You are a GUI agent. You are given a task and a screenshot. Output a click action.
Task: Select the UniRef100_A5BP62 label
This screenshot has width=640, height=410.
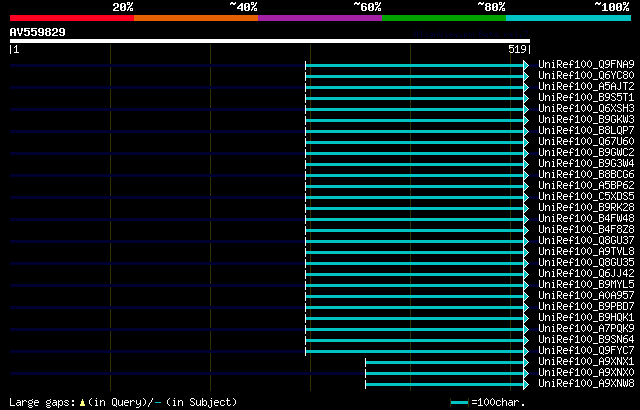(586, 186)
